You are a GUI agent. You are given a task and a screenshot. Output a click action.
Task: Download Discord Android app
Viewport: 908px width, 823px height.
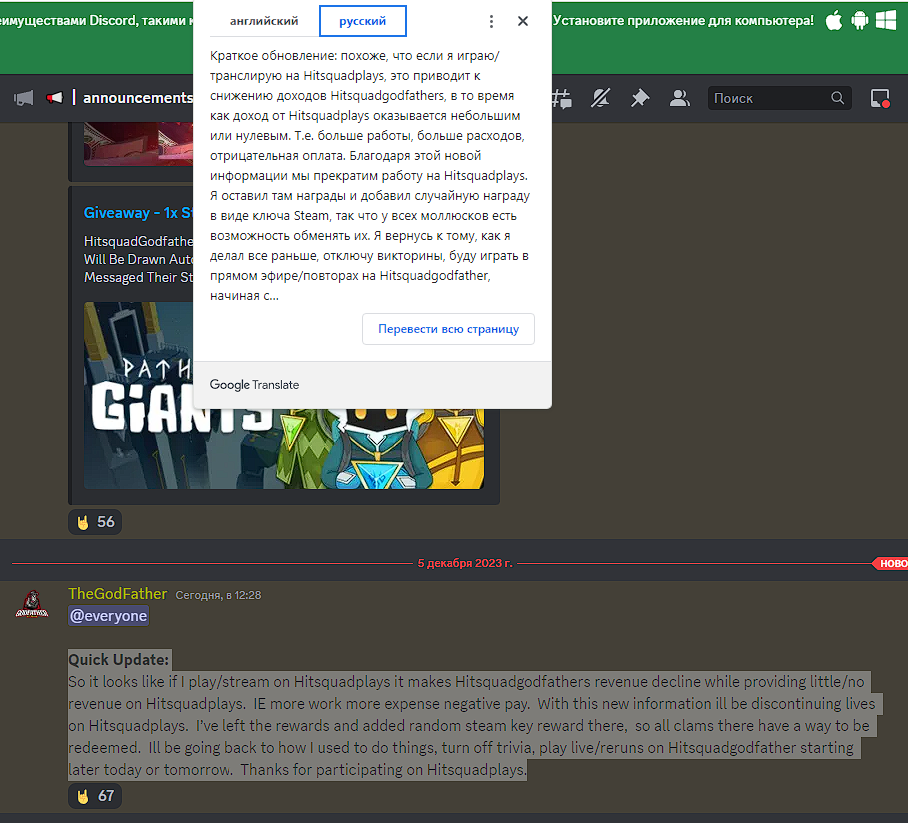point(860,21)
